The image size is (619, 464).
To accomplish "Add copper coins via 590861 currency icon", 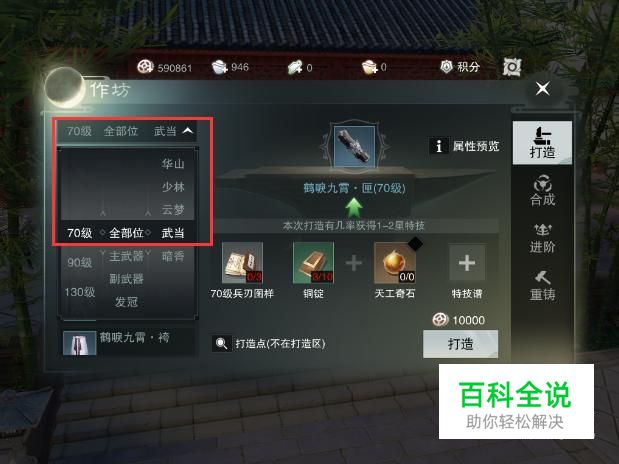I will tap(145, 67).
